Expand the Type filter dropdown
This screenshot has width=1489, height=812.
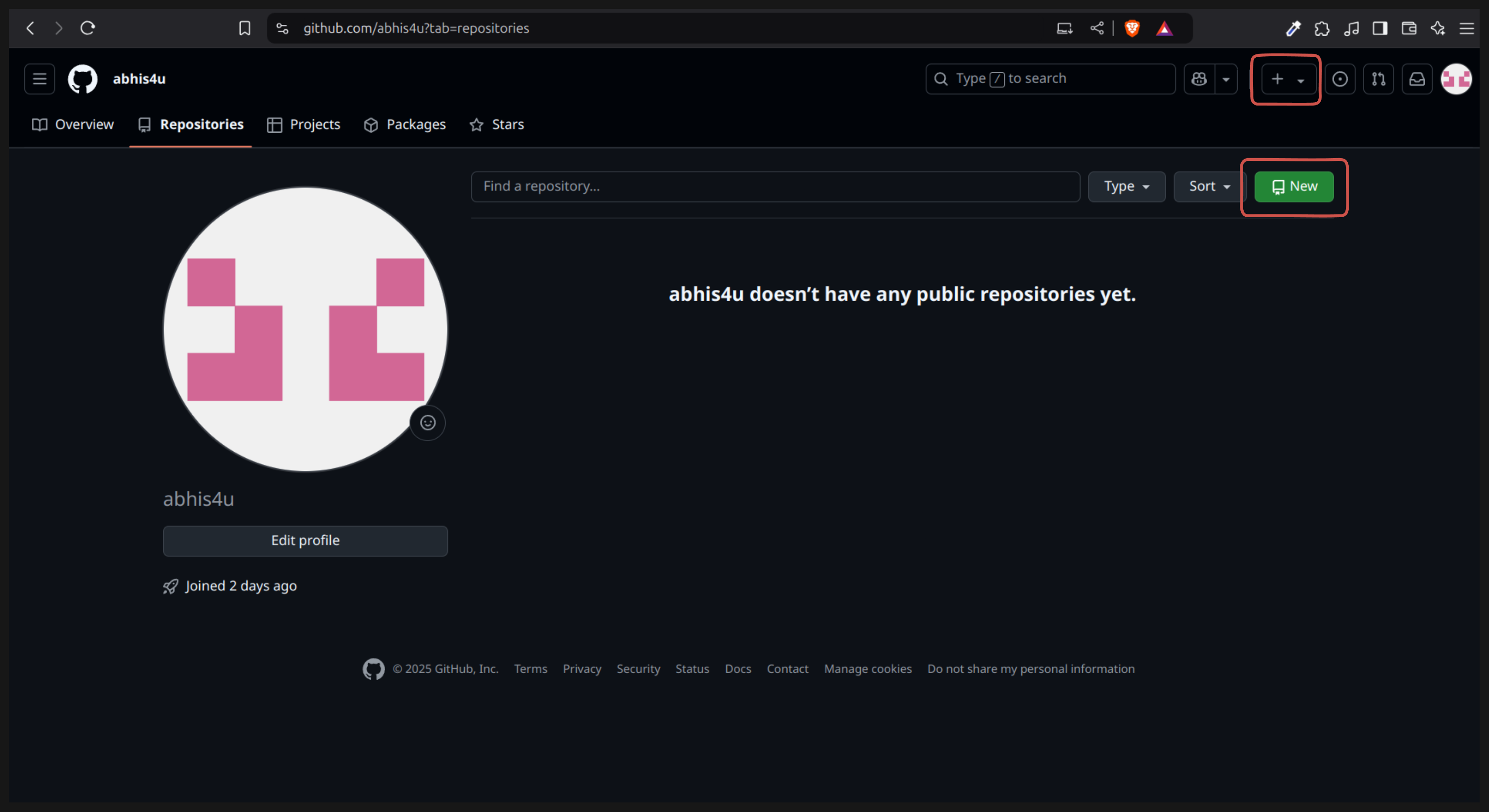click(x=1126, y=186)
